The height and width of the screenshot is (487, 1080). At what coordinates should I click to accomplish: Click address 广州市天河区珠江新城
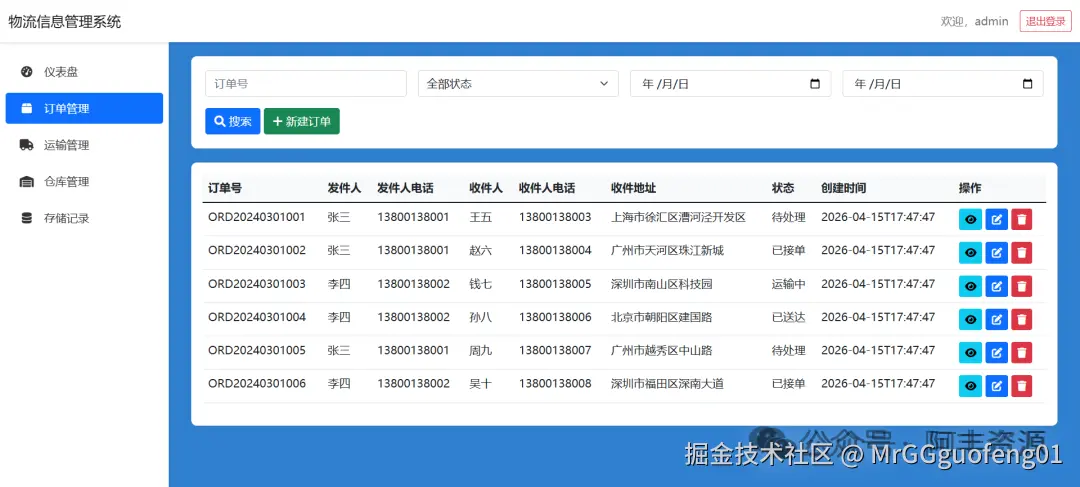(667, 250)
